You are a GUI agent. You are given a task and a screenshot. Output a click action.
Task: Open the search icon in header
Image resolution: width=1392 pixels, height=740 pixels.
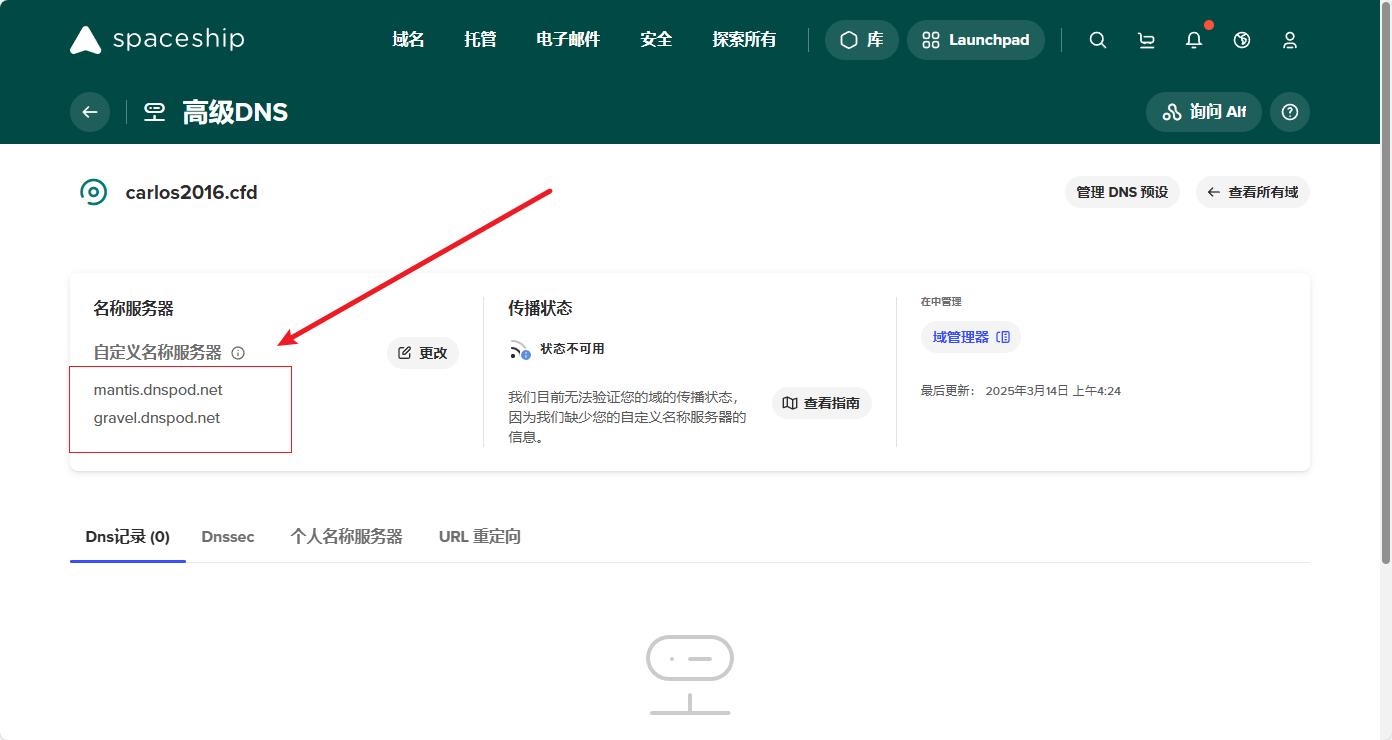tap(1098, 40)
